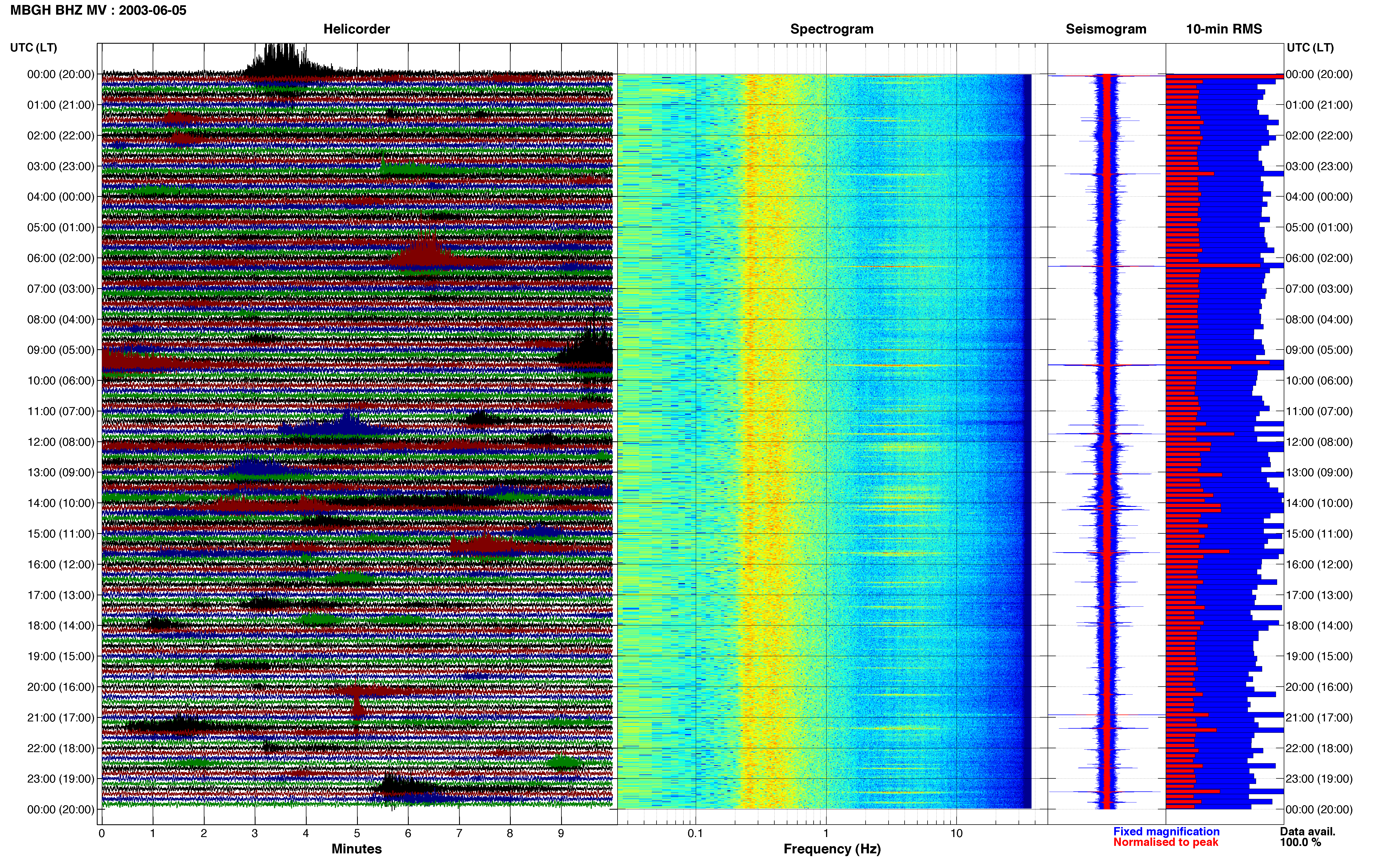Click the right '18:00 (14:00)' time label
Image resolution: width=1388 pixels, height=868 pixels.
click(1319, 625)
